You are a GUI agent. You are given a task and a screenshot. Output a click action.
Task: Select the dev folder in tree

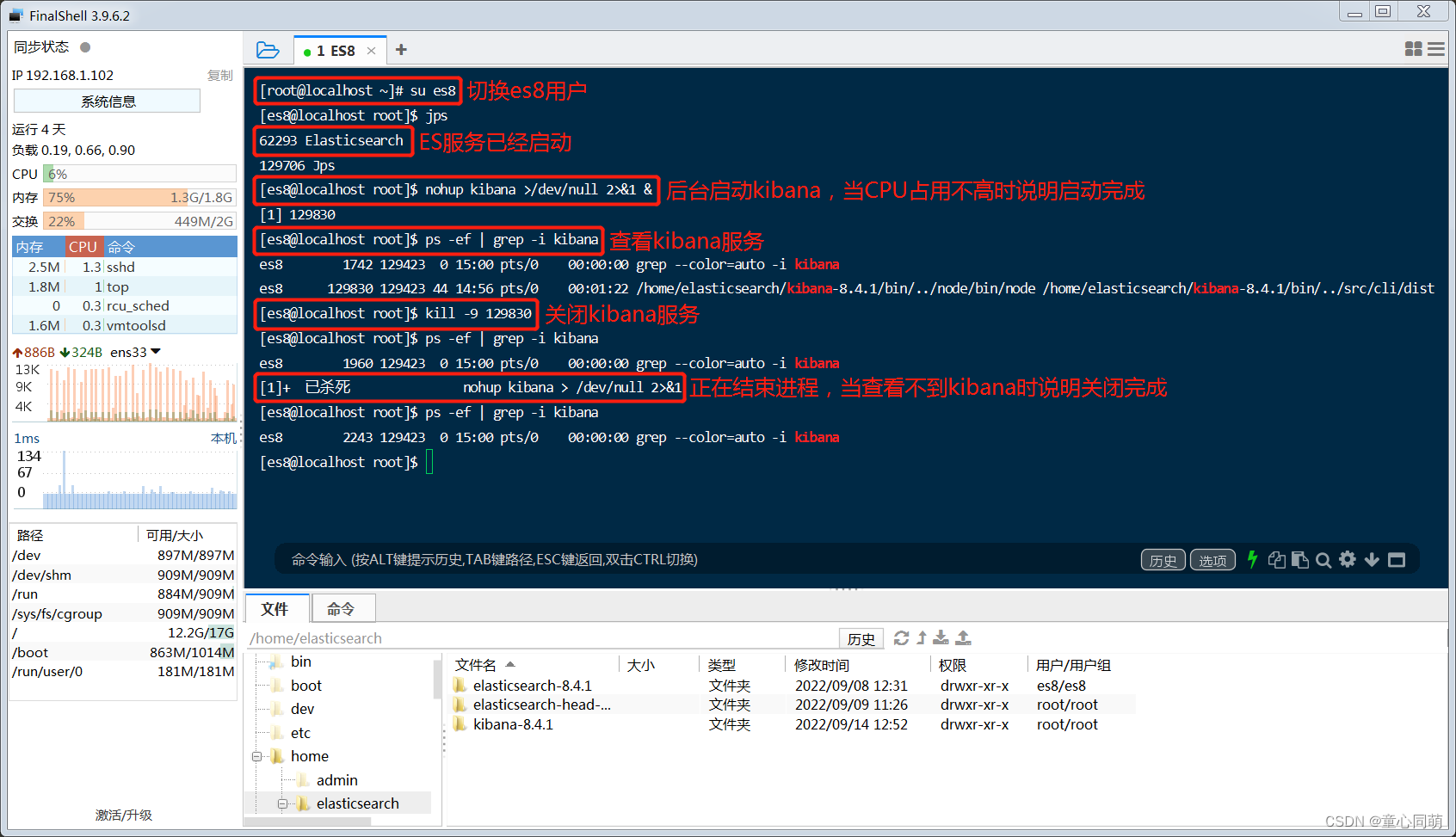point(302,709)
